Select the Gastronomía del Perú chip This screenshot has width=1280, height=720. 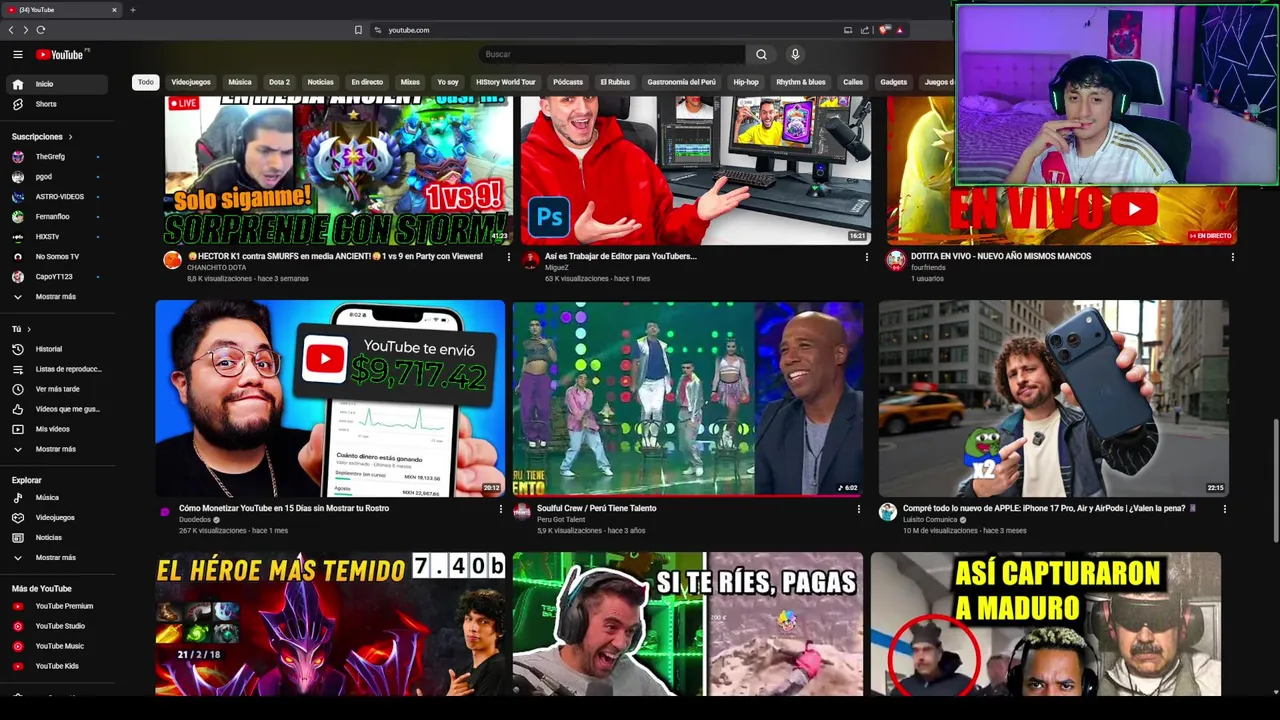[x=681, y=82]
